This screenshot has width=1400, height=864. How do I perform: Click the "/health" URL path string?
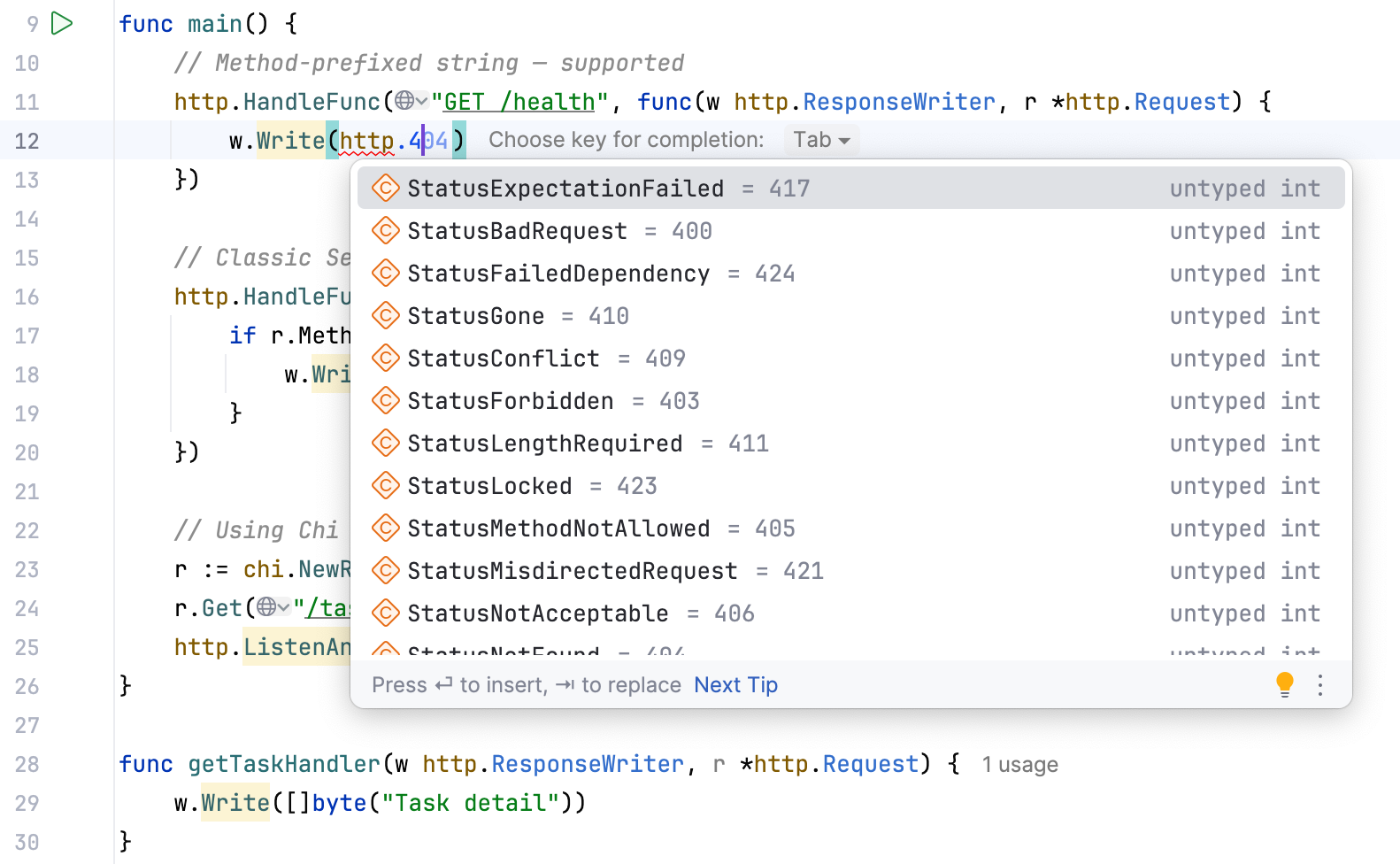coord(547,102)
